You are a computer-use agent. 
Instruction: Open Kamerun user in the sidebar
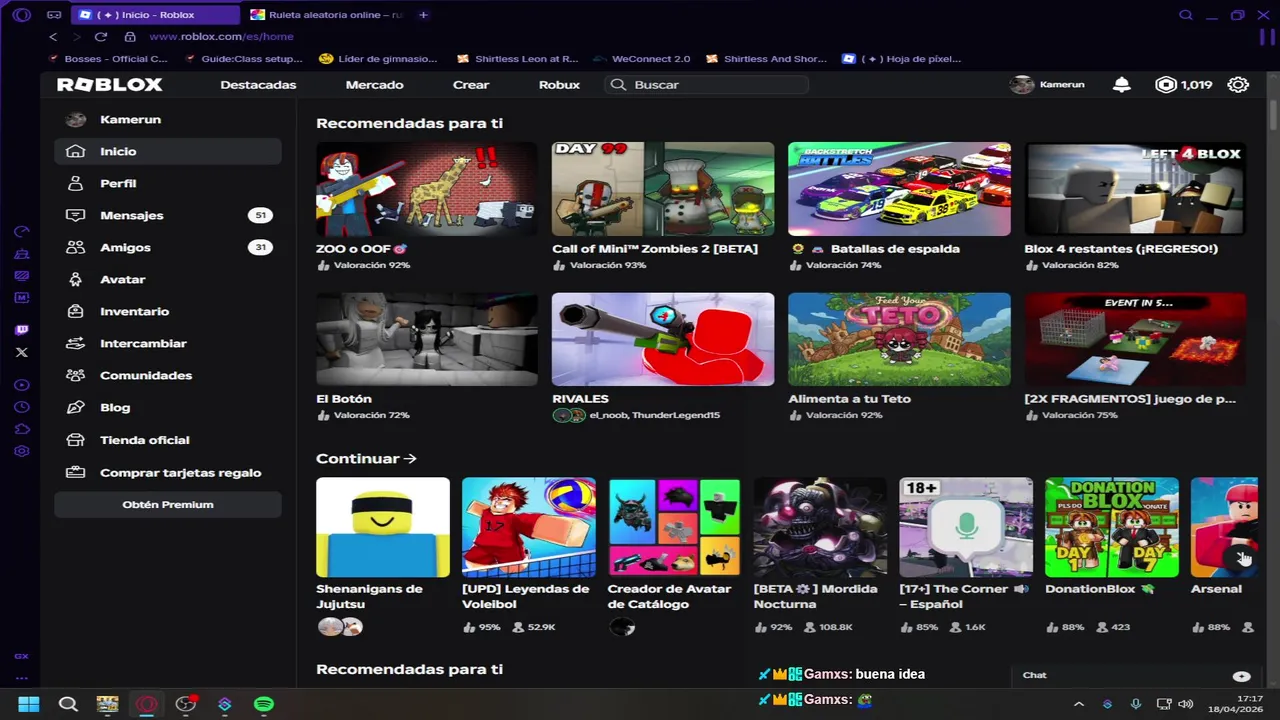[x=168, y=119]
